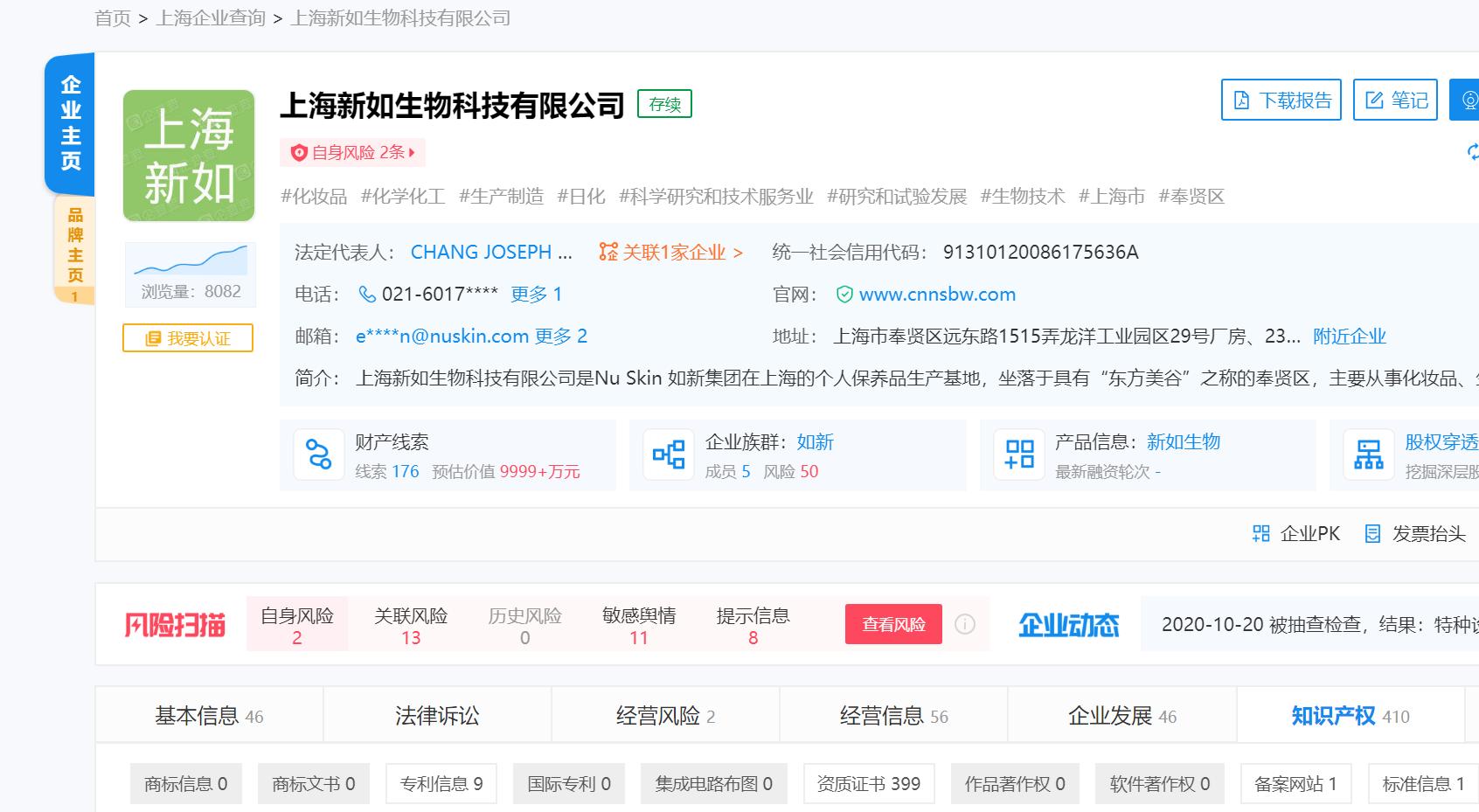Open the website www.cnnsbw.com
Screen dimensions: 1479x812
click(937, 295)
